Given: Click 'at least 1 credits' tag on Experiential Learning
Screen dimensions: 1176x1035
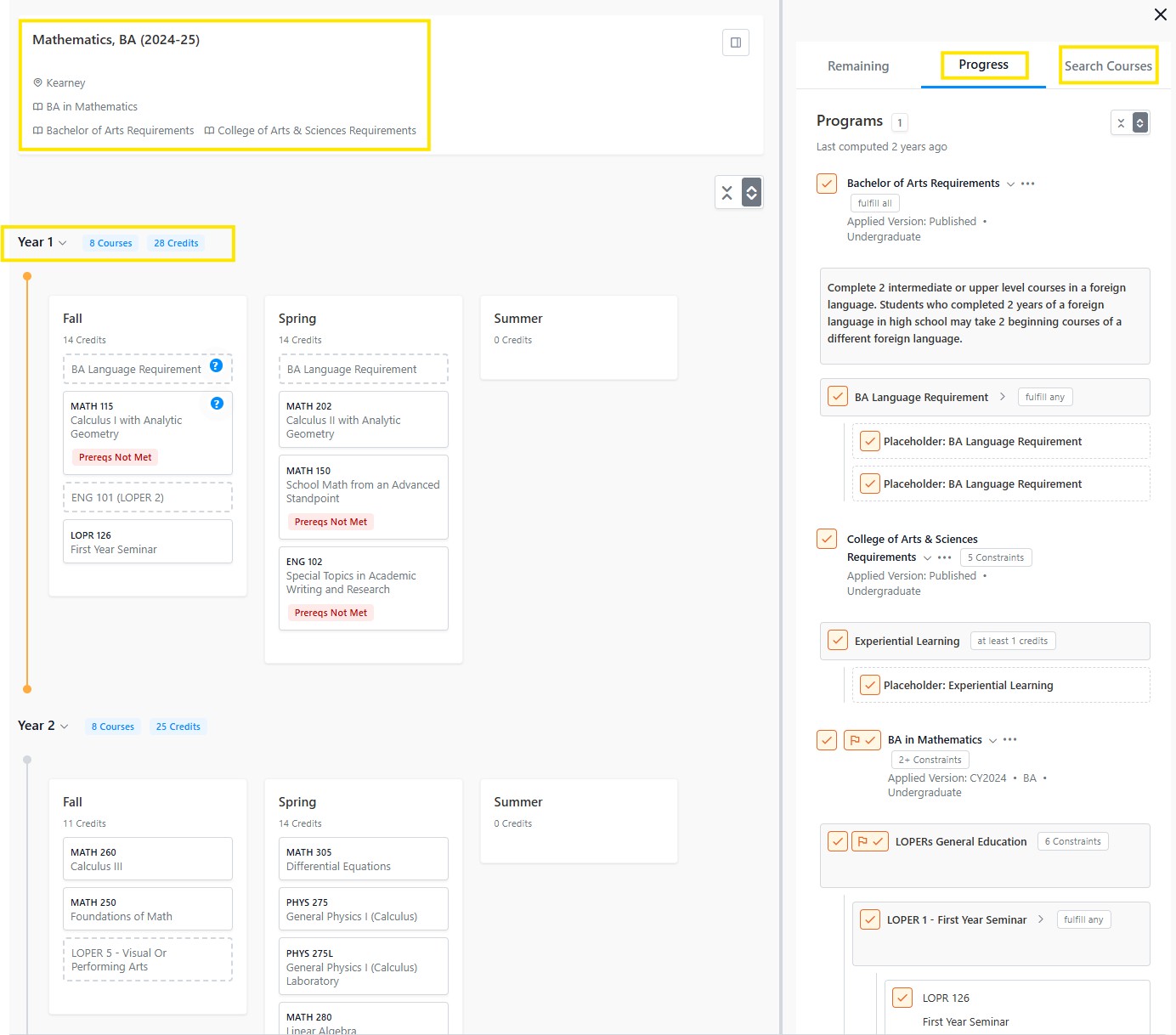Looking at the screenshot, I should click(x=1013, y=641).
